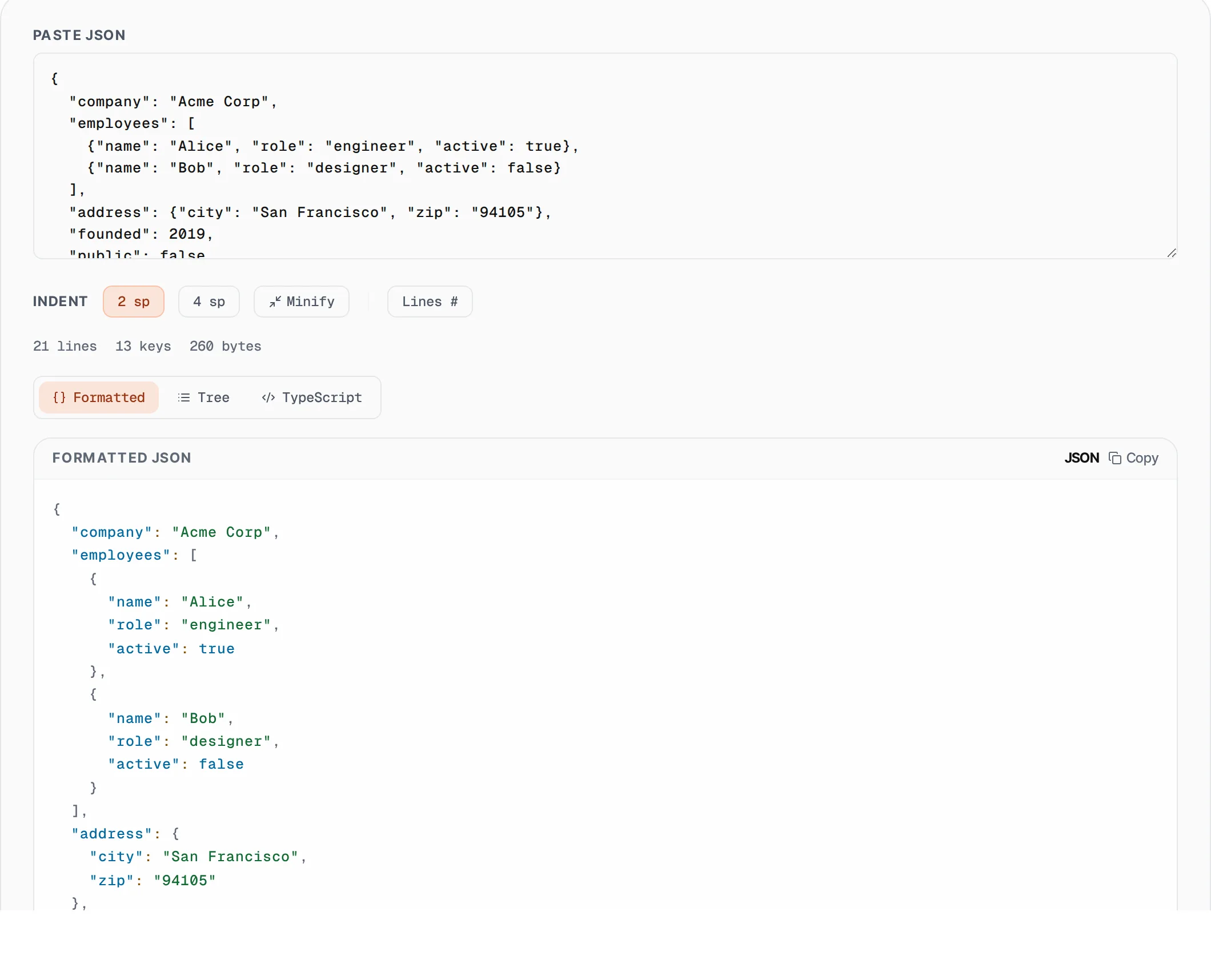Click "founded": 2019 line in input
This screenshot has width=1211, height=980.
coord(141,234)
